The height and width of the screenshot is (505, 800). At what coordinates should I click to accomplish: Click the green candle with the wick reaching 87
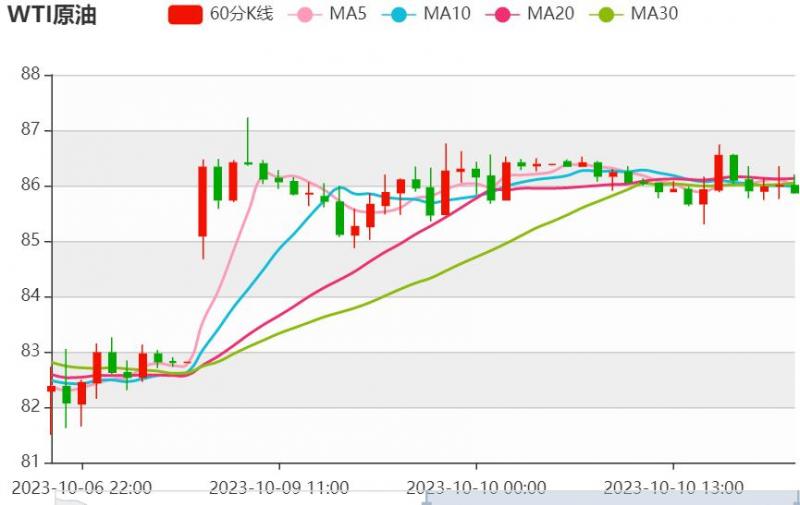point(248,163)
